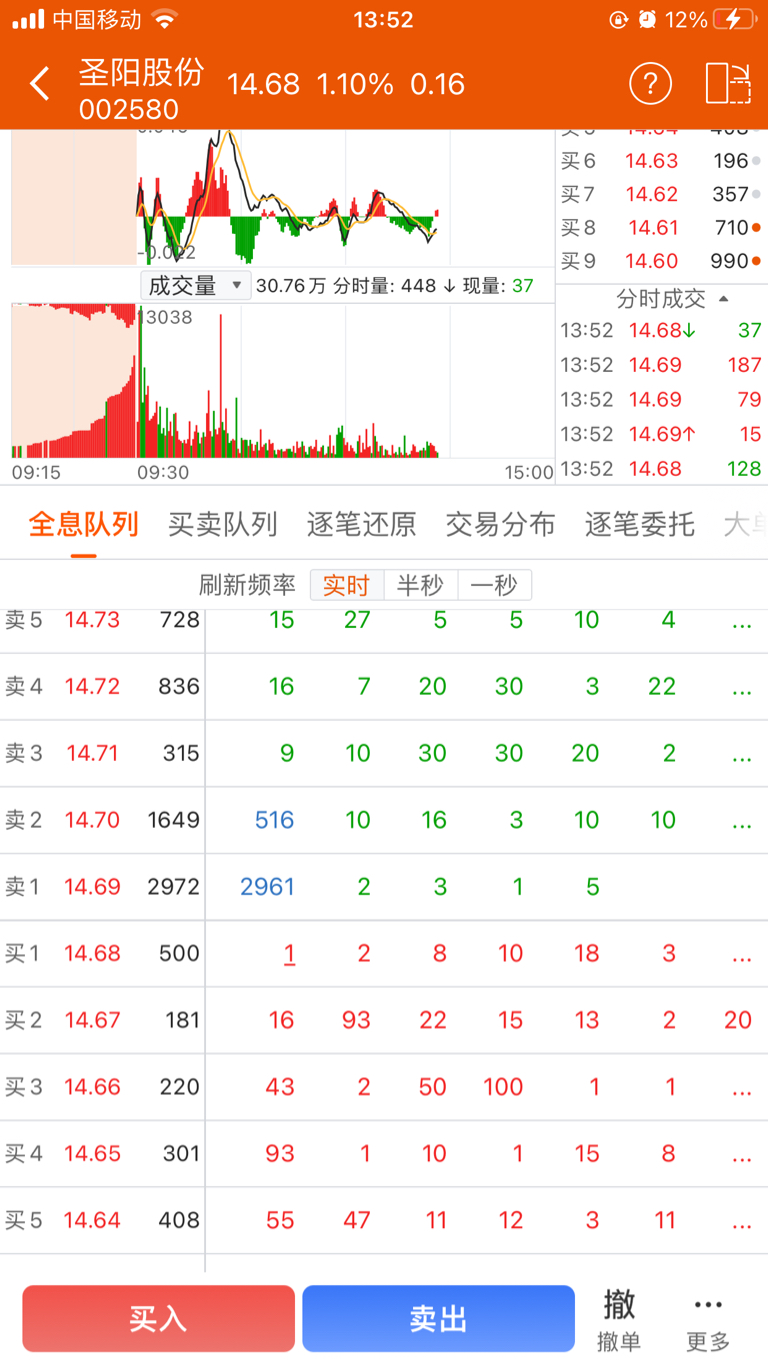Tap the 100 order in 买3 row

point(503,1087)
